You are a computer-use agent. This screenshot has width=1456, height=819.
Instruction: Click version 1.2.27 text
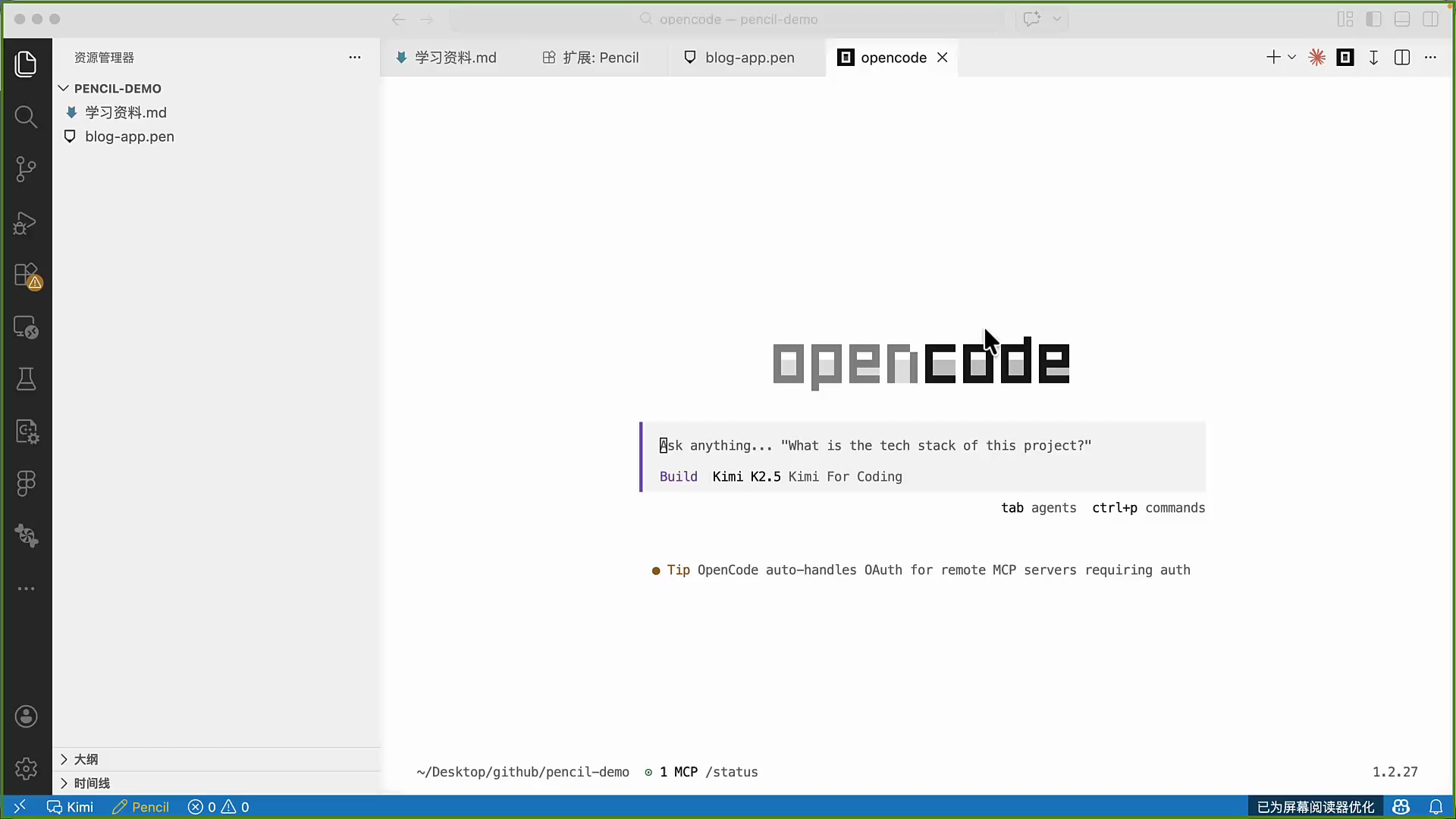(1395, 772)
